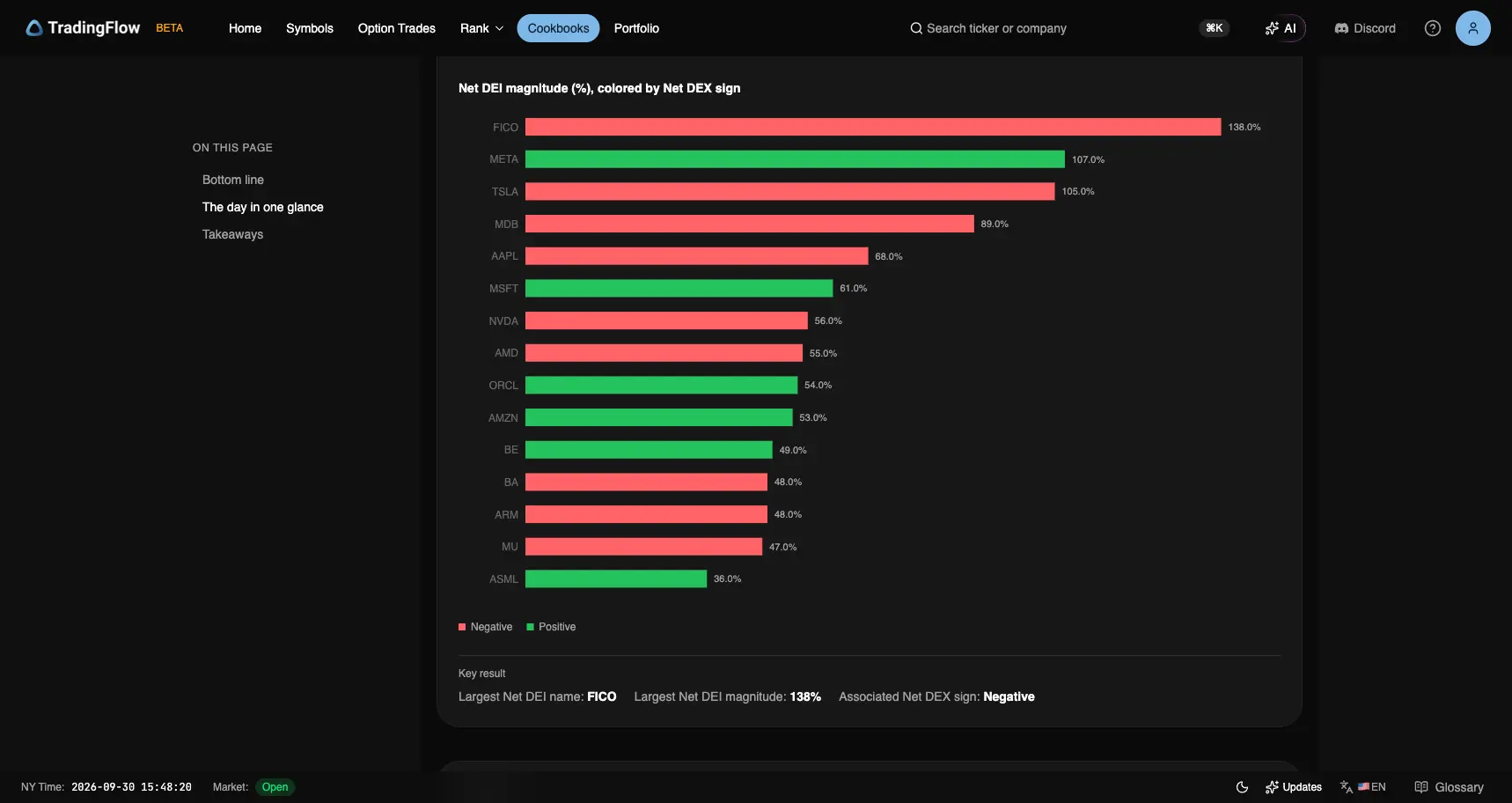Select the Cookbooks tab
The width and height of the screenshot is (1512, 803).
click(x=558, y=28)
